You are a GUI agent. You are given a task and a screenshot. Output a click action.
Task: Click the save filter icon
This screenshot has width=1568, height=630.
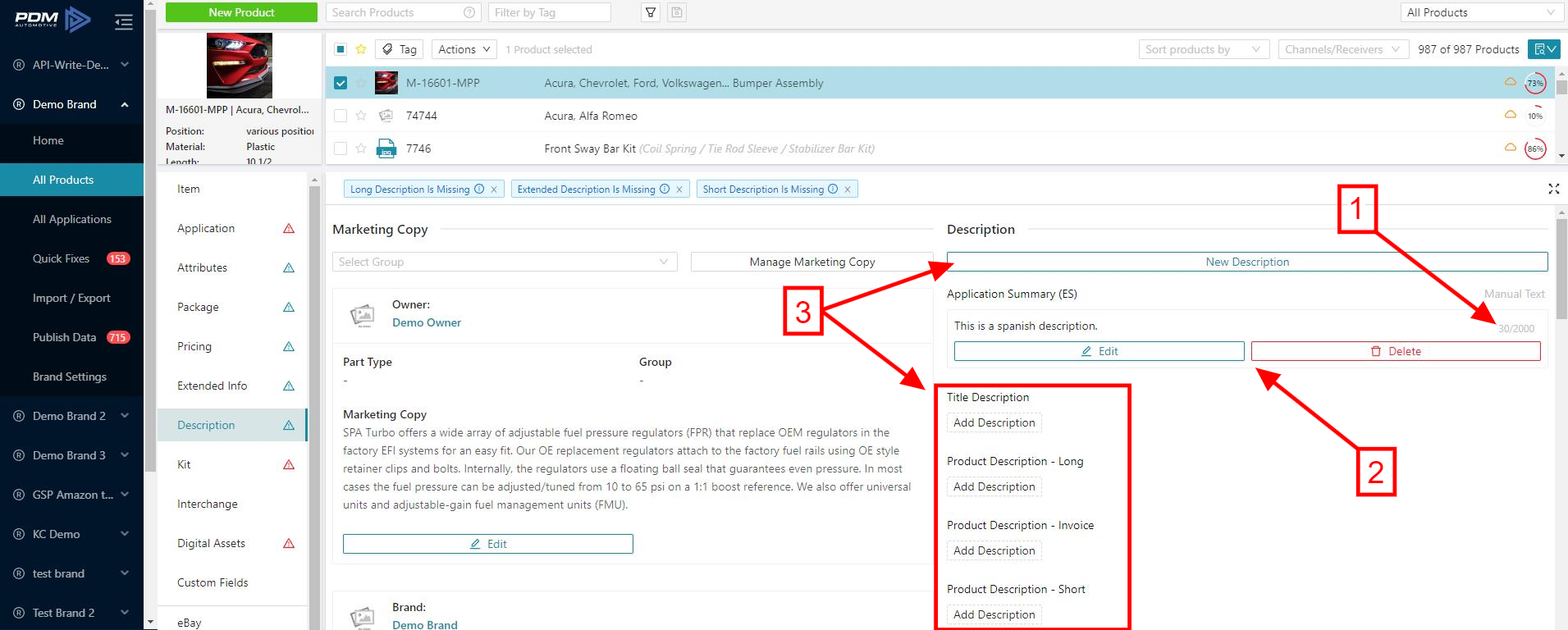click(676, 12)
